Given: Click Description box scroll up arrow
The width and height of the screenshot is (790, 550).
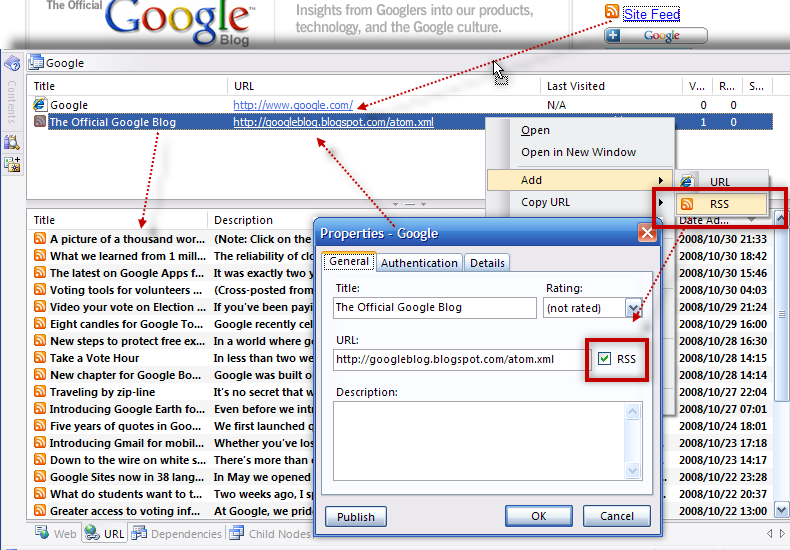Looking at the screenshot, I should tap(632, 411).
